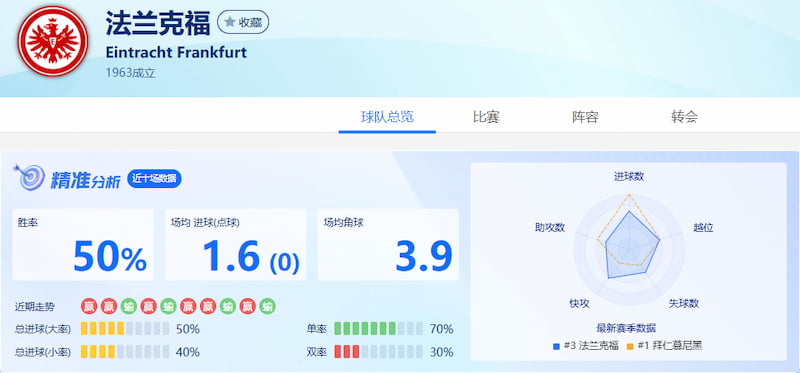Click the 胜率 50% card

[83, 244]
